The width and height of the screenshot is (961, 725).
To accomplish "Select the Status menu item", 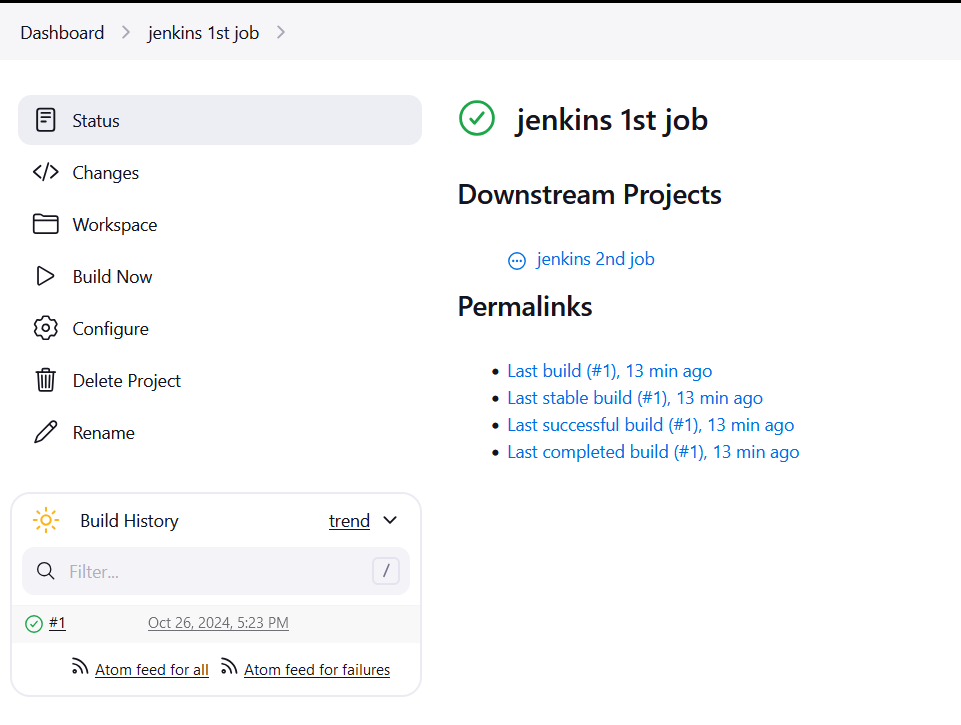I will coord(220,120).
